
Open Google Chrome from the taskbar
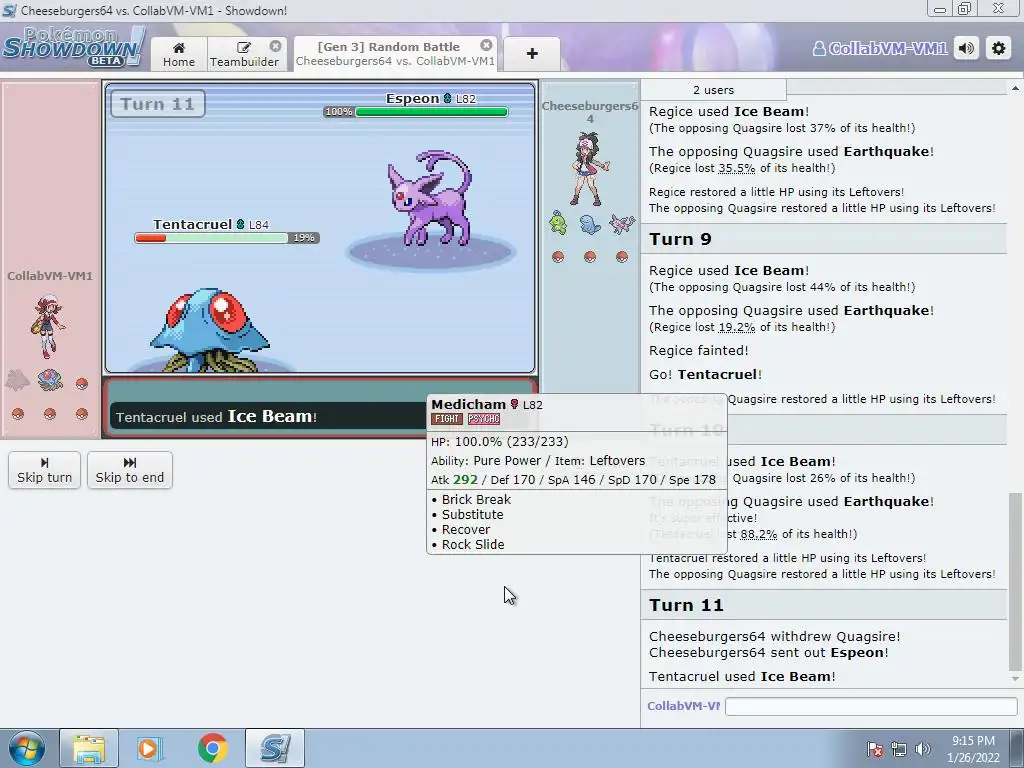coord(212,748)
